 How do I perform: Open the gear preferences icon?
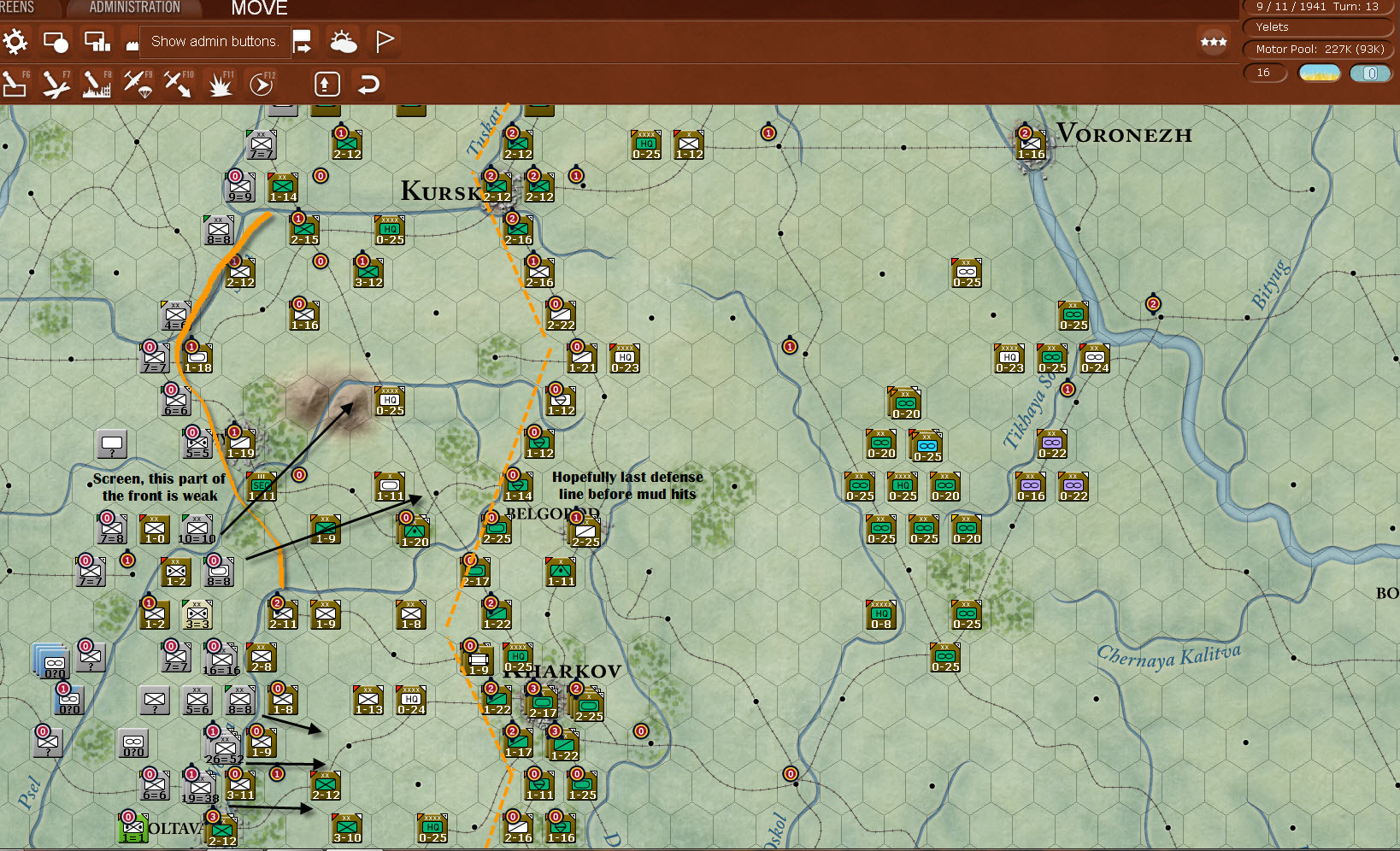(15, 41)
